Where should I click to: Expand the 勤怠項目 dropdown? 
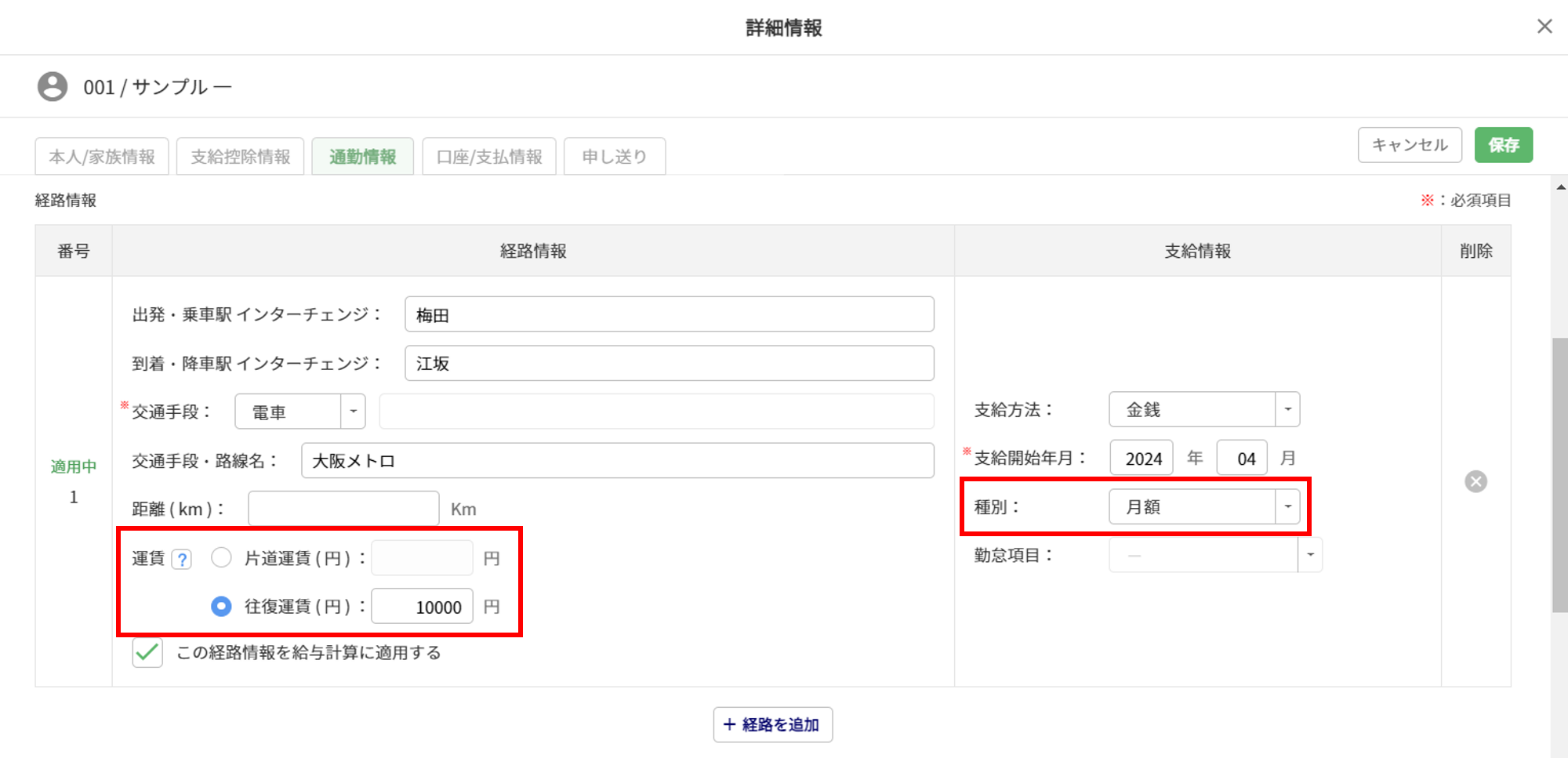(1309, 555)
